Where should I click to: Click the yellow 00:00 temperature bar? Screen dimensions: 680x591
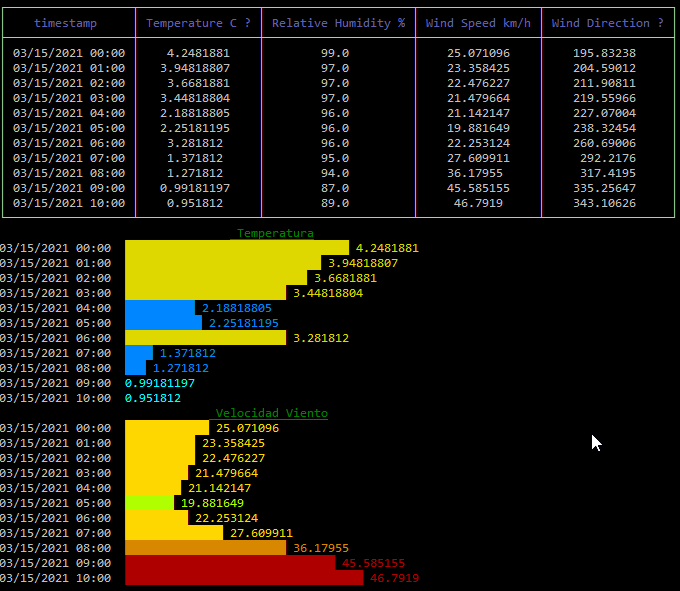(237, 248)
